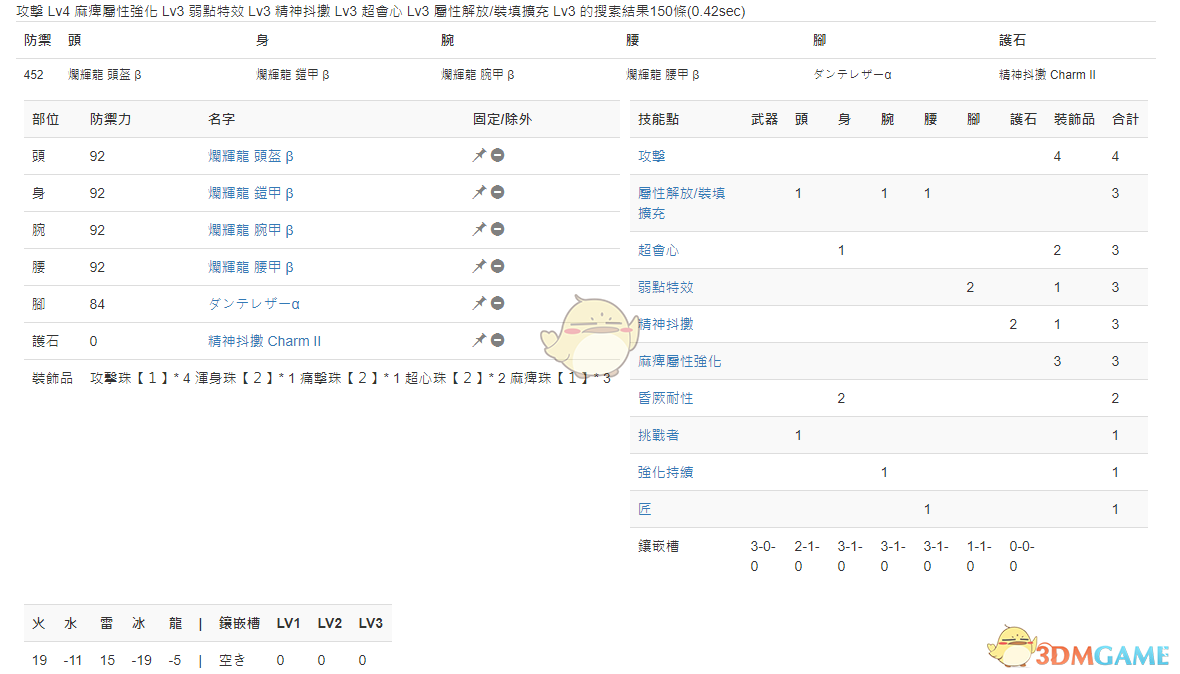Click the LV3 slot column header
This screenshot has height=674, width=1180.
click(x=370, y=623)
